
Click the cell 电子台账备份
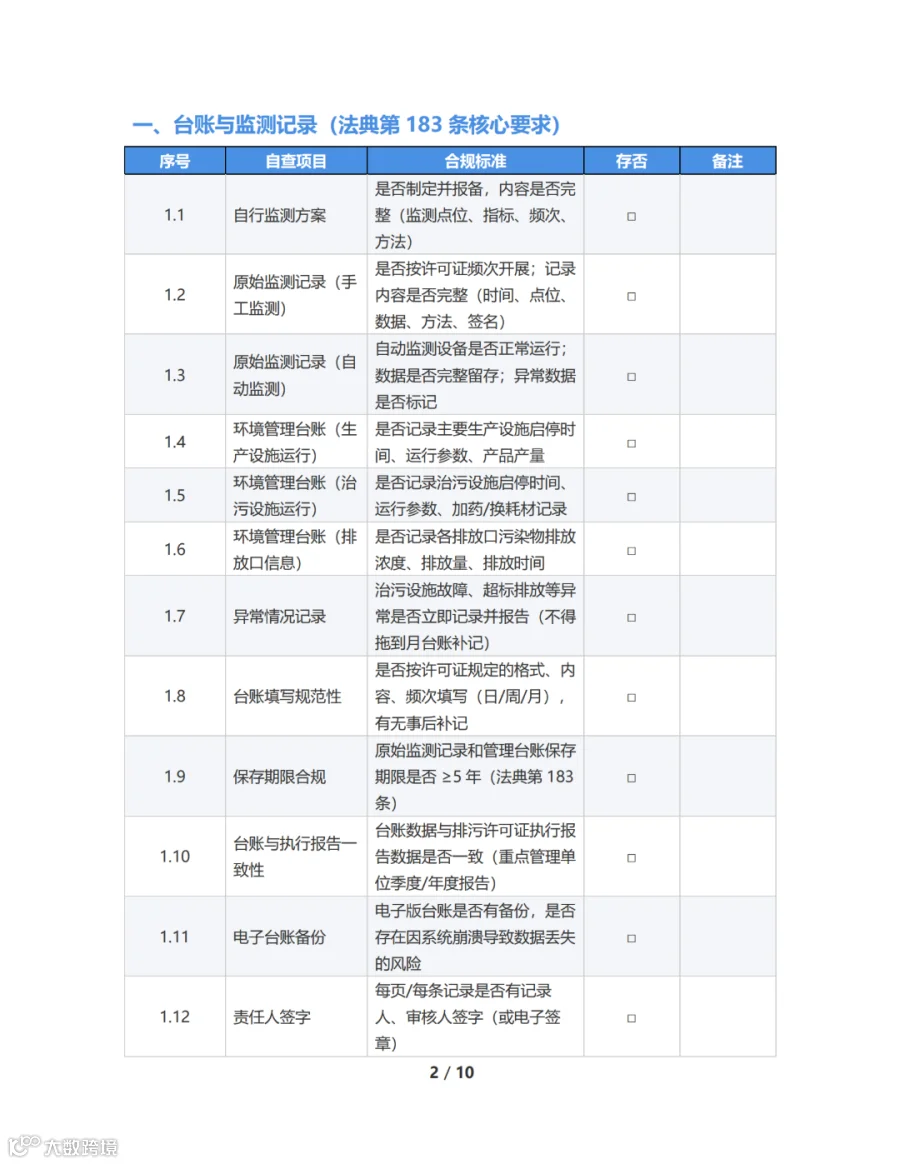296,937
